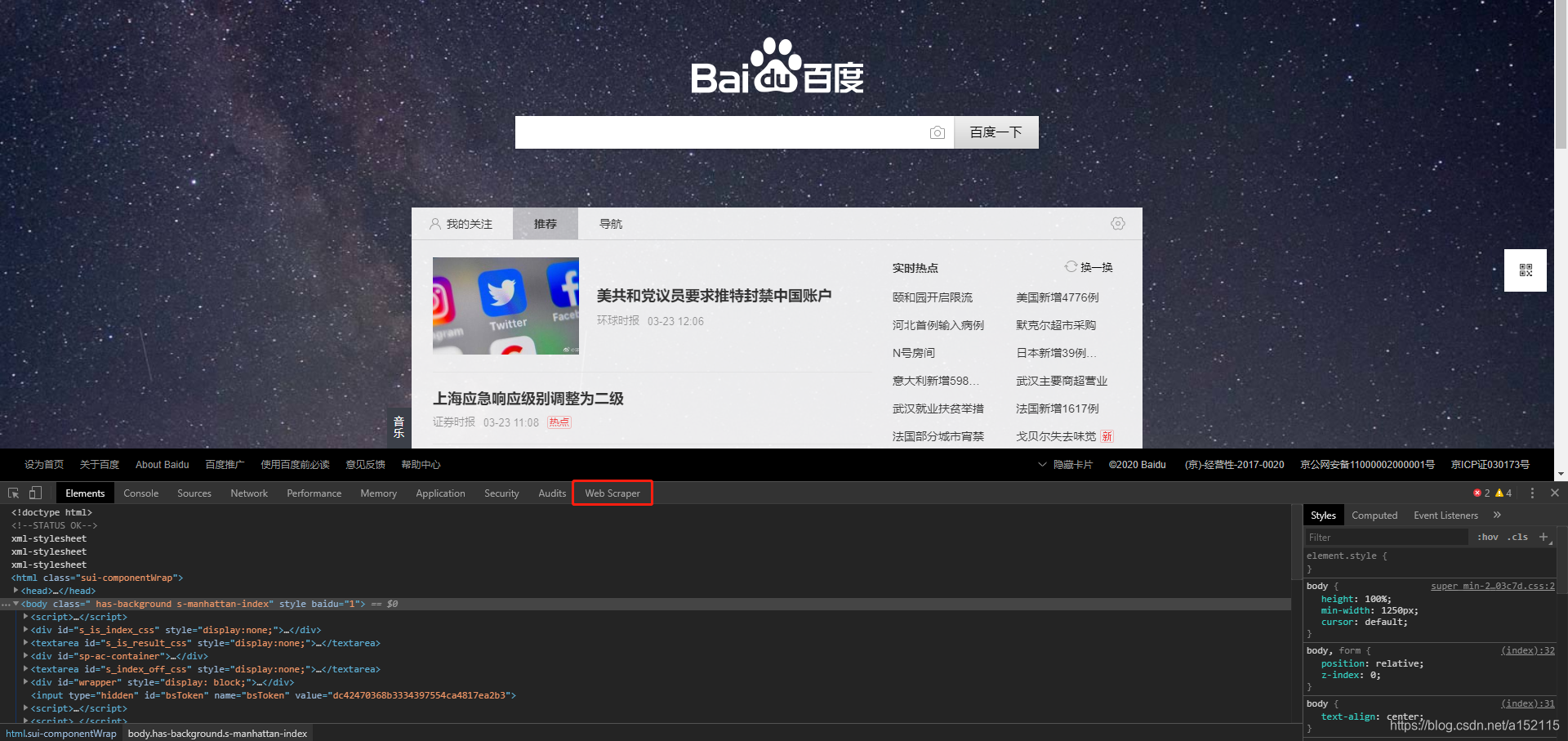
Task: Click the Styles Filter input
Action: click(x=1386, y=537)
